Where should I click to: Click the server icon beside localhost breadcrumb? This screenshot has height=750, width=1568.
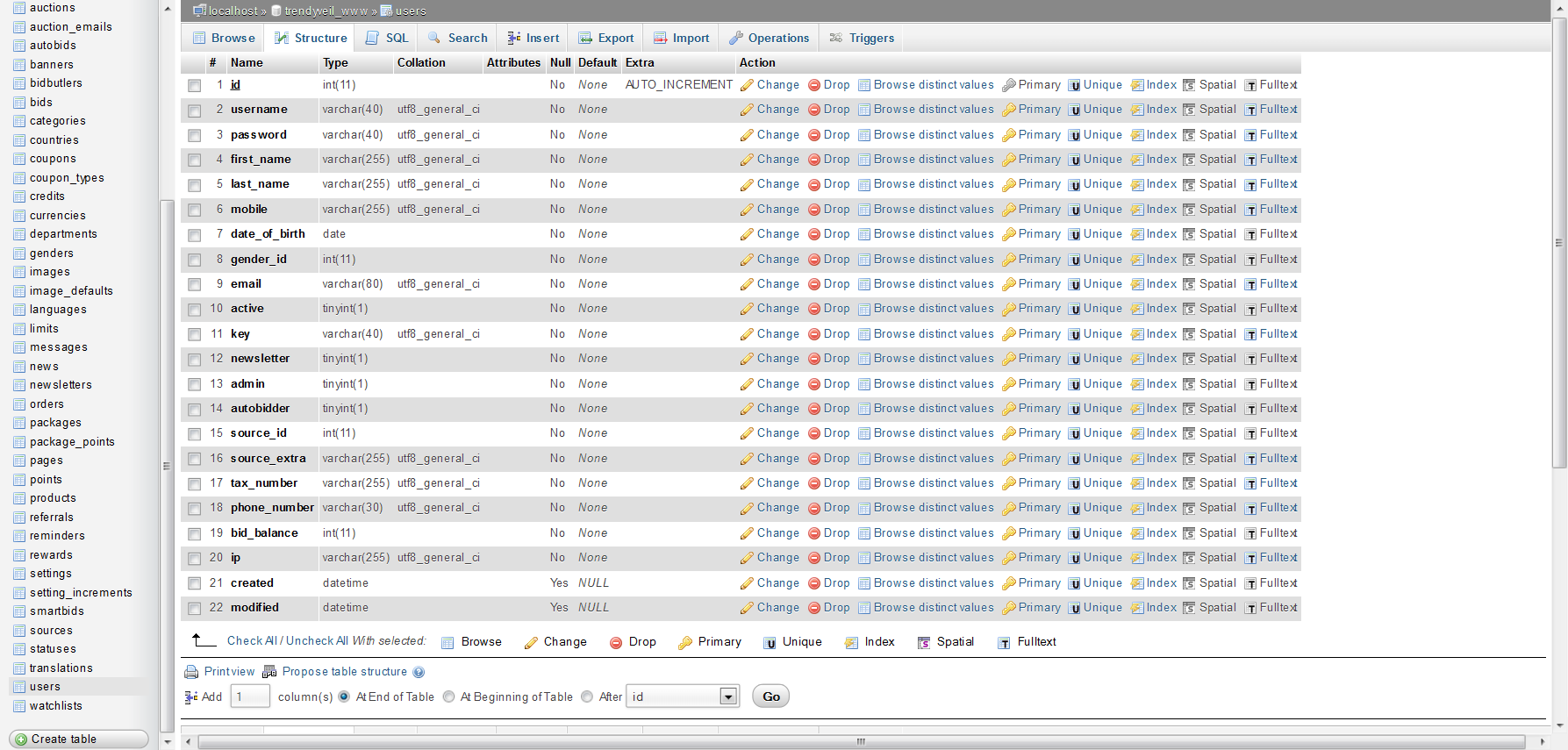199,11
